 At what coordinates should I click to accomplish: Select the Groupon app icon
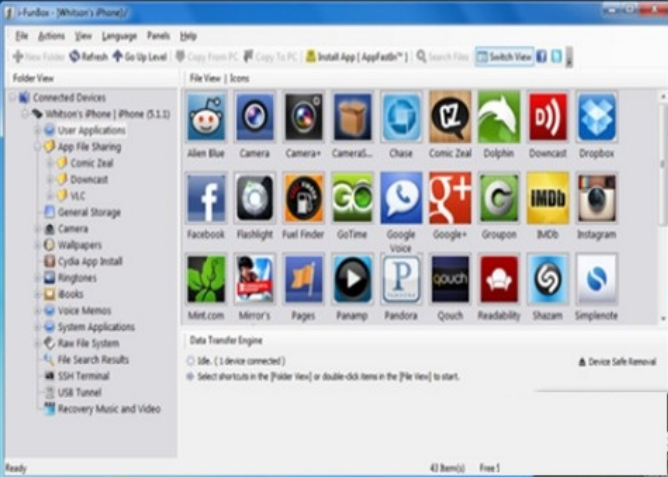(498, 198)
